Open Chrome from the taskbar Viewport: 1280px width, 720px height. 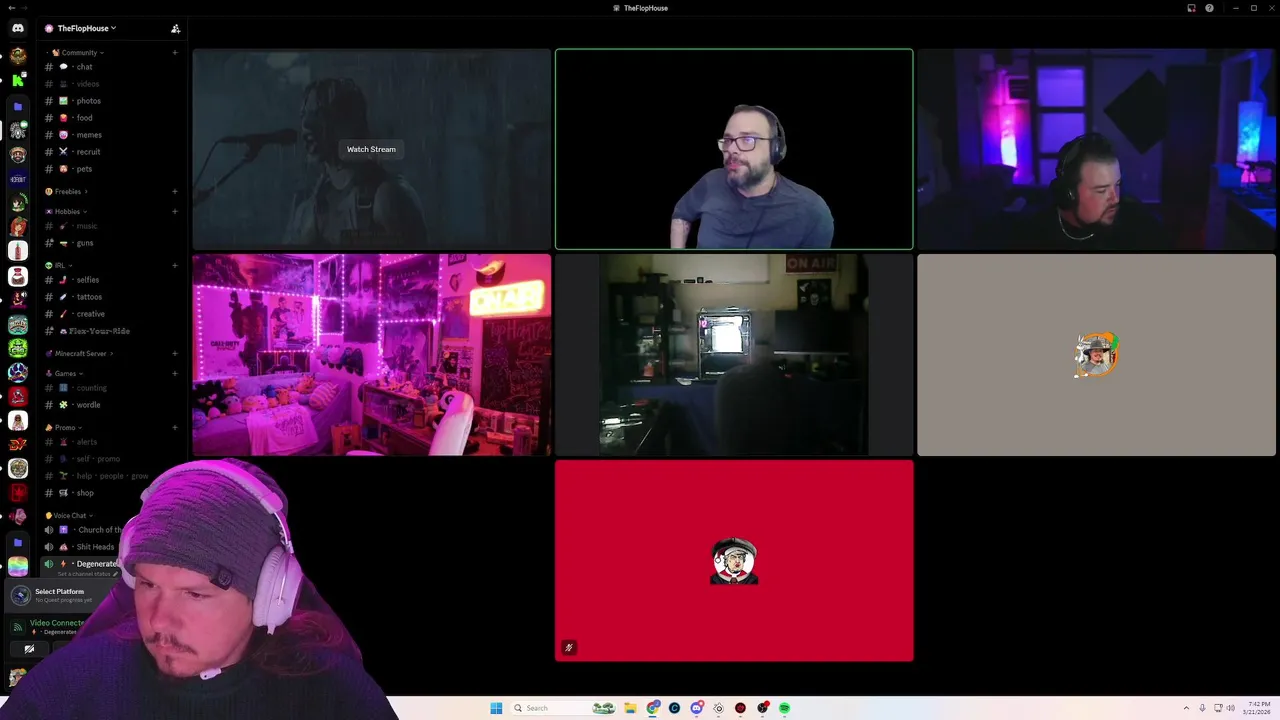652,708
